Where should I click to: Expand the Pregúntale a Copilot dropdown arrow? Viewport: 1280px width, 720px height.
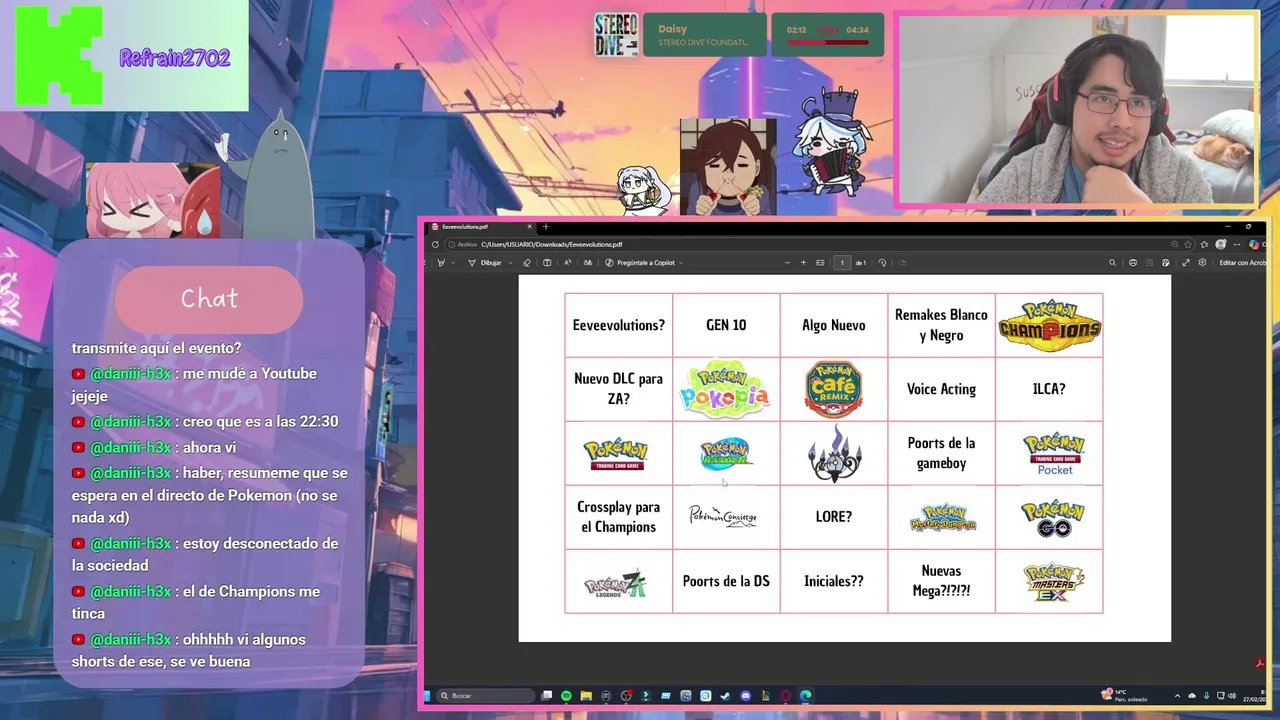click(681, 263)
